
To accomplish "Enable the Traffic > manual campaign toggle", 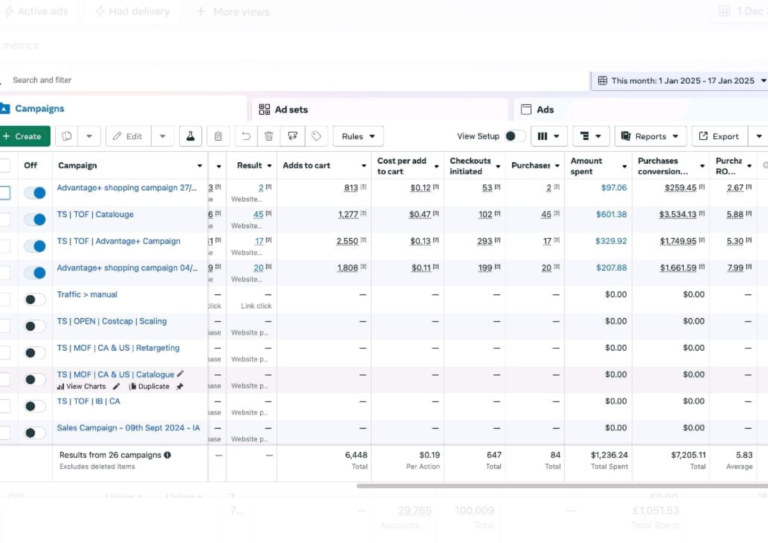I will point(35,299).
